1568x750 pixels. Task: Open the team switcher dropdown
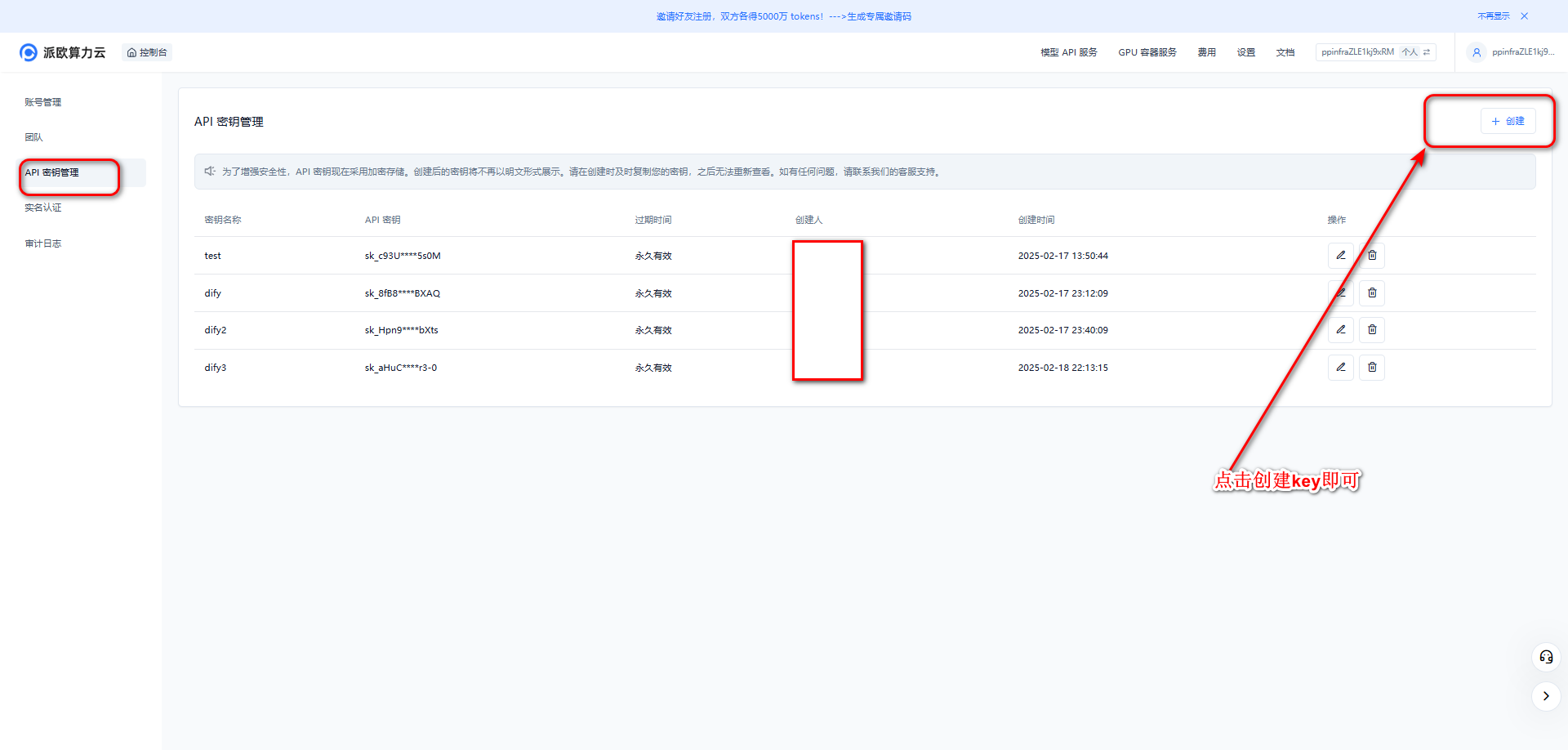pyautogui.click(x=1375, y=52)
